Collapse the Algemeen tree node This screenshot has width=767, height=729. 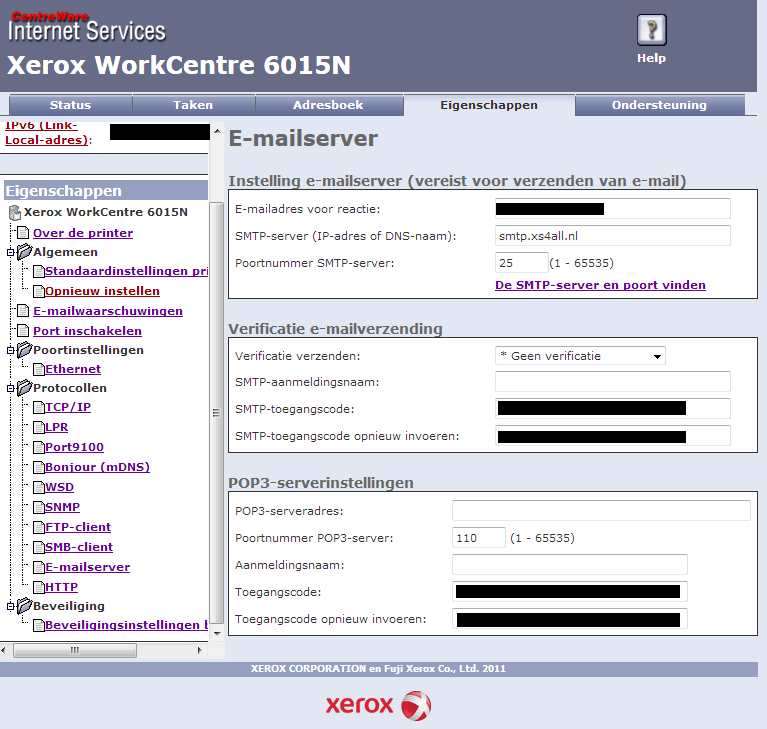[x=10, y=252]
